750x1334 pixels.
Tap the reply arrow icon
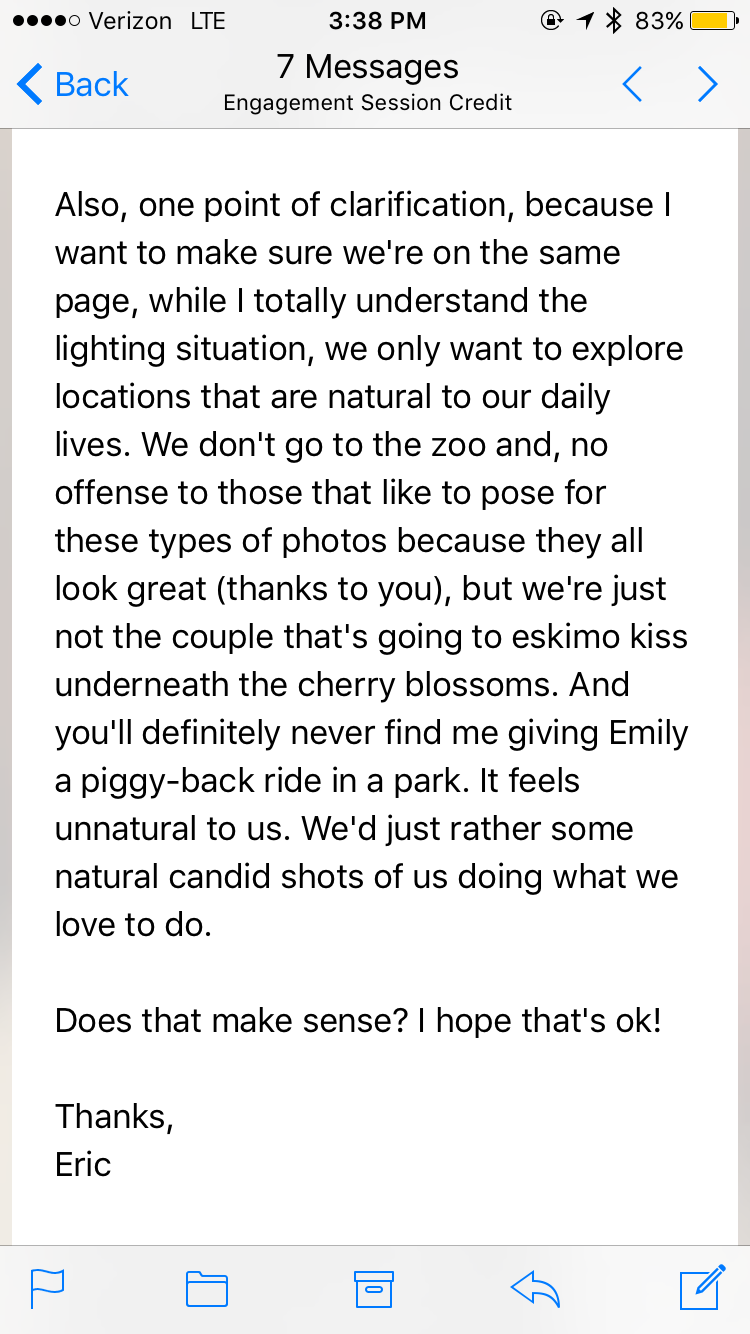(534, 1288)
